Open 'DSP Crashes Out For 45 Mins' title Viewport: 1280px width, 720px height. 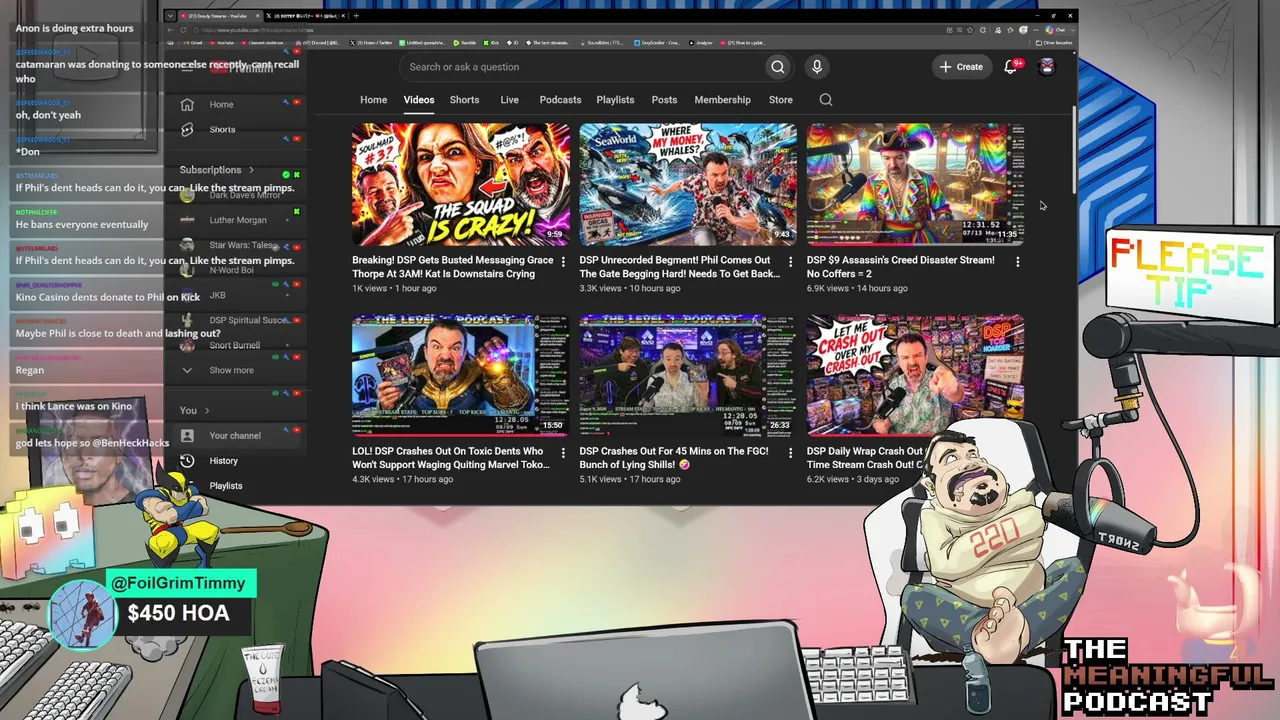click(674, 458)
